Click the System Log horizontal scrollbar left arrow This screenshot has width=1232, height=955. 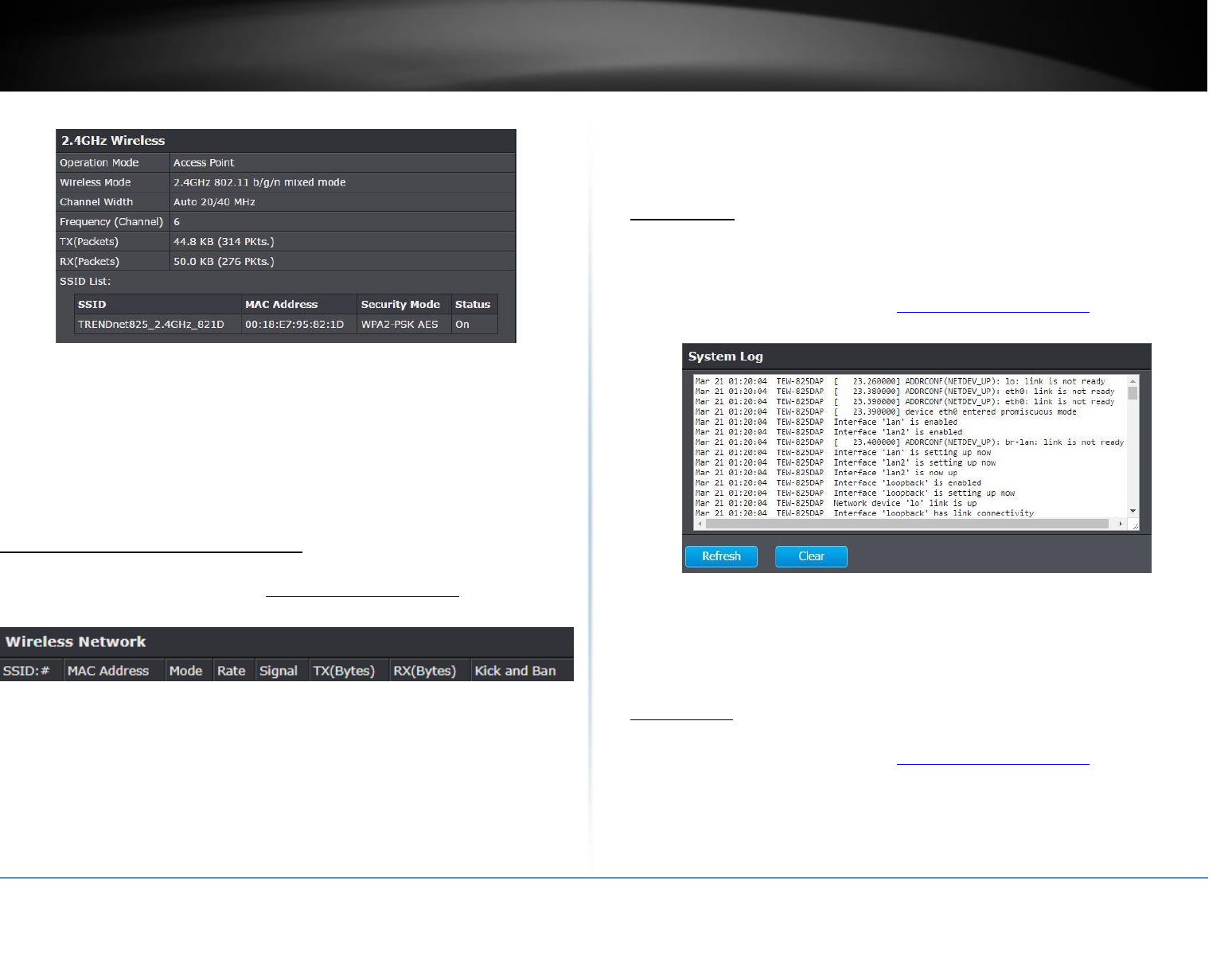(x=700, y=524)
